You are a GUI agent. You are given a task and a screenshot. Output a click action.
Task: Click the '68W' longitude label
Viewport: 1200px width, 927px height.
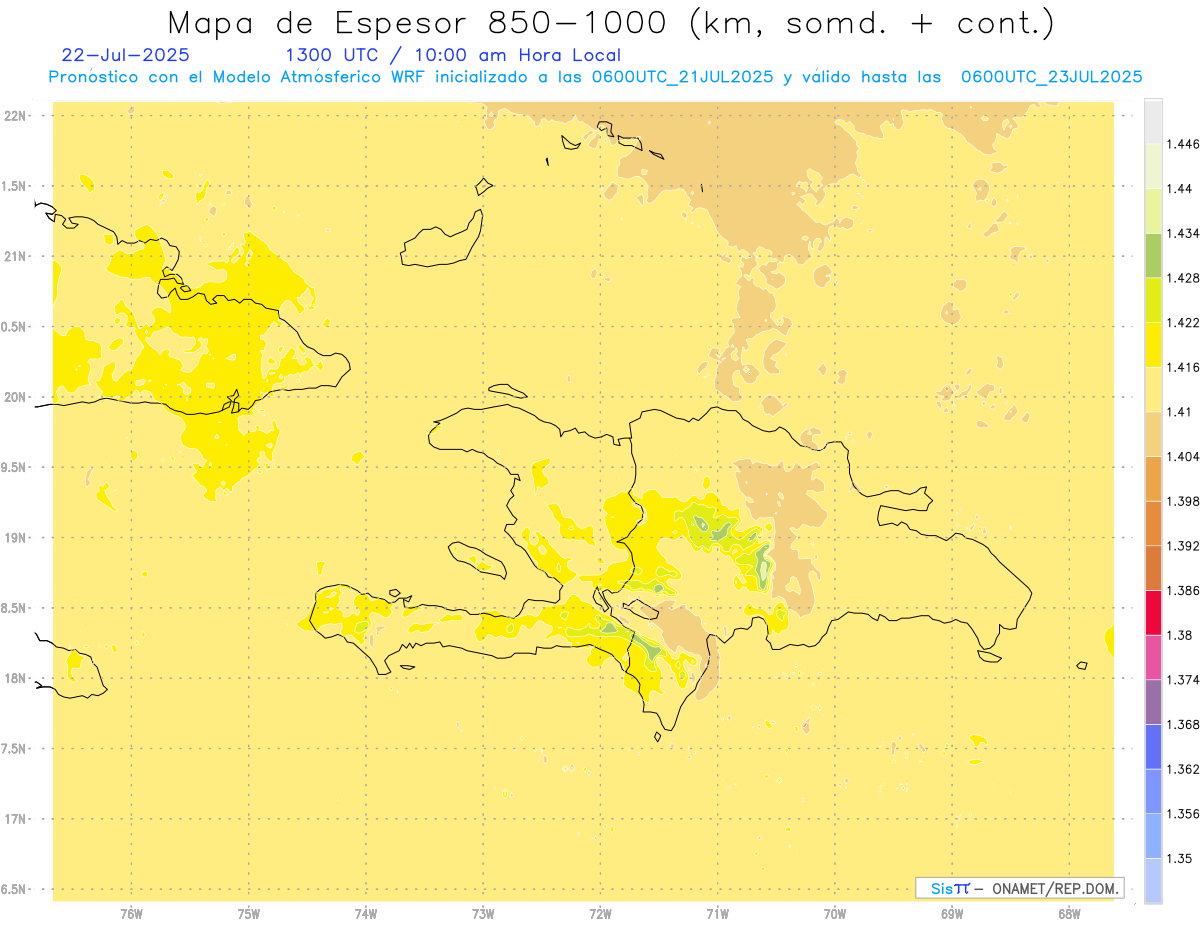tap(1069, 914)
